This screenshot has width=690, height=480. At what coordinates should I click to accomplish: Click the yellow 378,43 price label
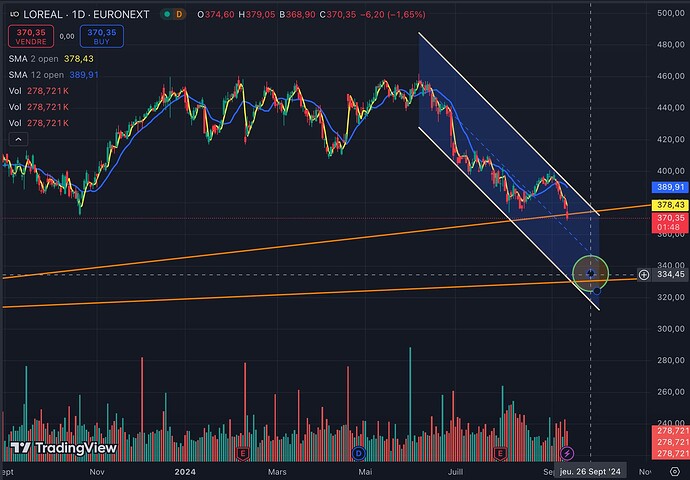click(670, 205)
